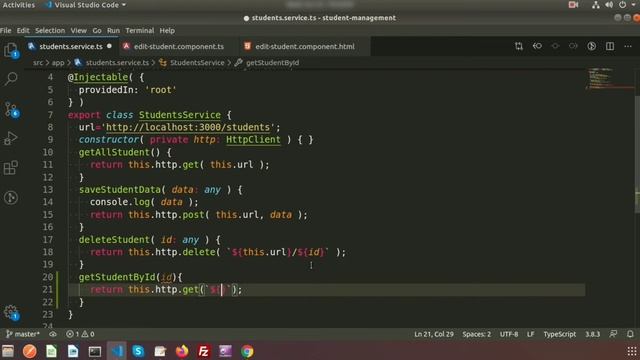The width and height of the screenshot is (640, 360).
Task: Split the editor to the right
Action: pos(610,46)
